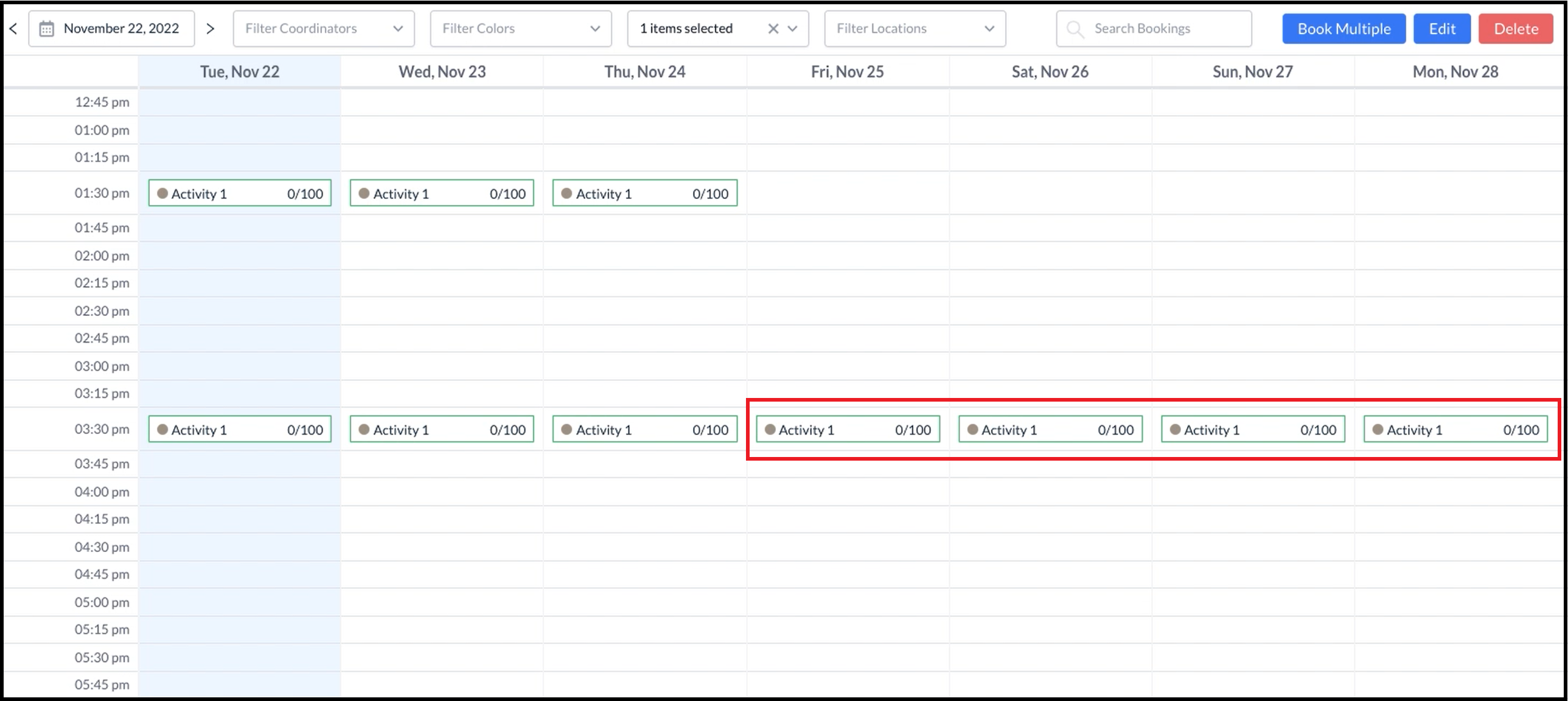The image size is (1568, 701).
Task: Click Activity 1 event on Thu Nov 24 1:30pm
Action: click(x=645, y=193)
